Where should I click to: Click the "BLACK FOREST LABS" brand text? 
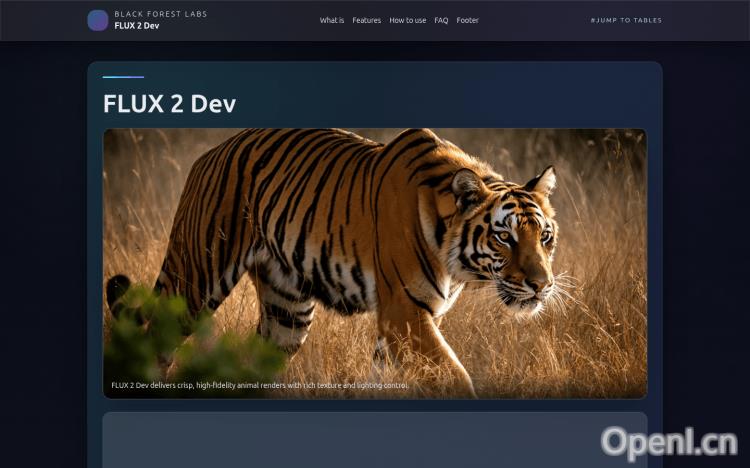coord(161,14)
